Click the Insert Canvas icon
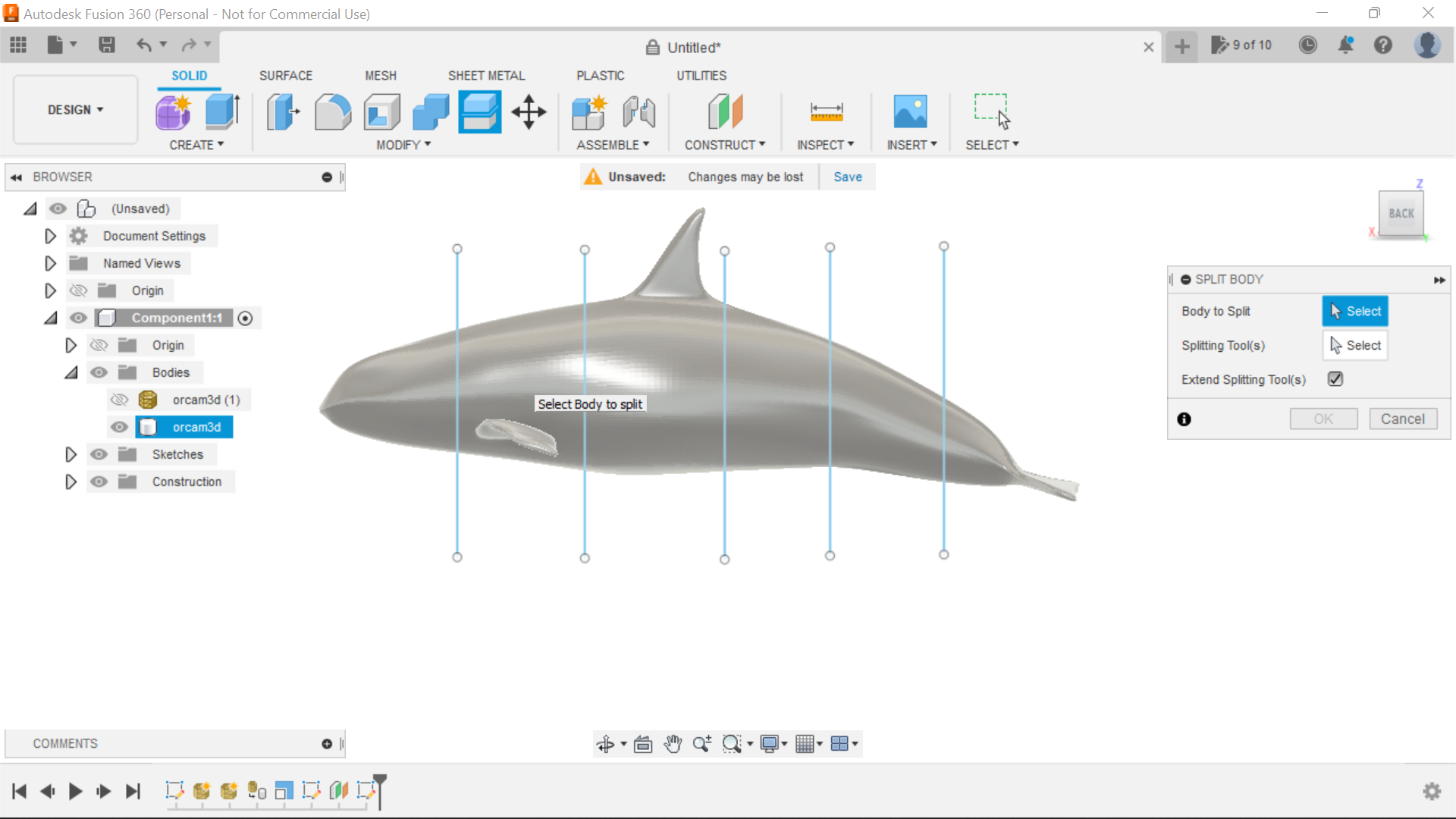 (x=912, y=111)
